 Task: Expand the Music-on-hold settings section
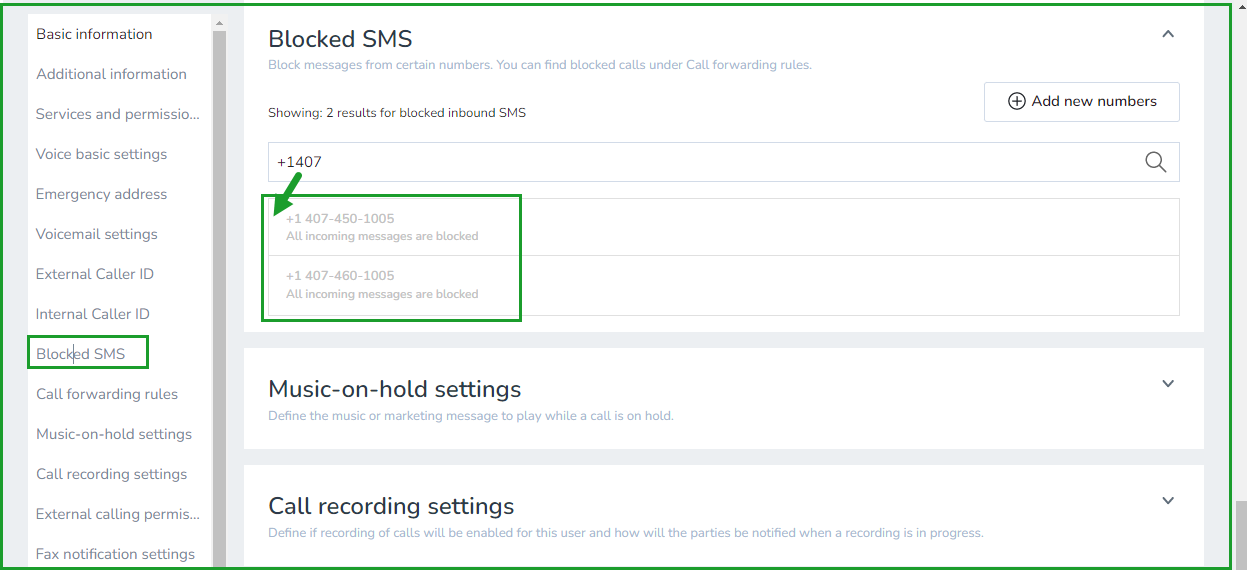coord(1167,384)
